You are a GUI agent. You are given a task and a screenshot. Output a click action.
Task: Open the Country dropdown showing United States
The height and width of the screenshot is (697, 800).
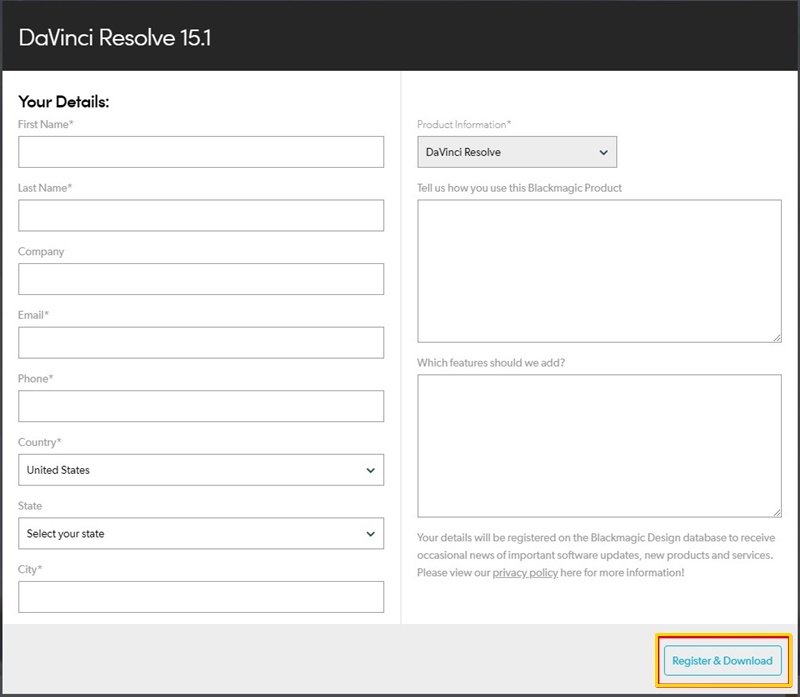pos(201,470)
